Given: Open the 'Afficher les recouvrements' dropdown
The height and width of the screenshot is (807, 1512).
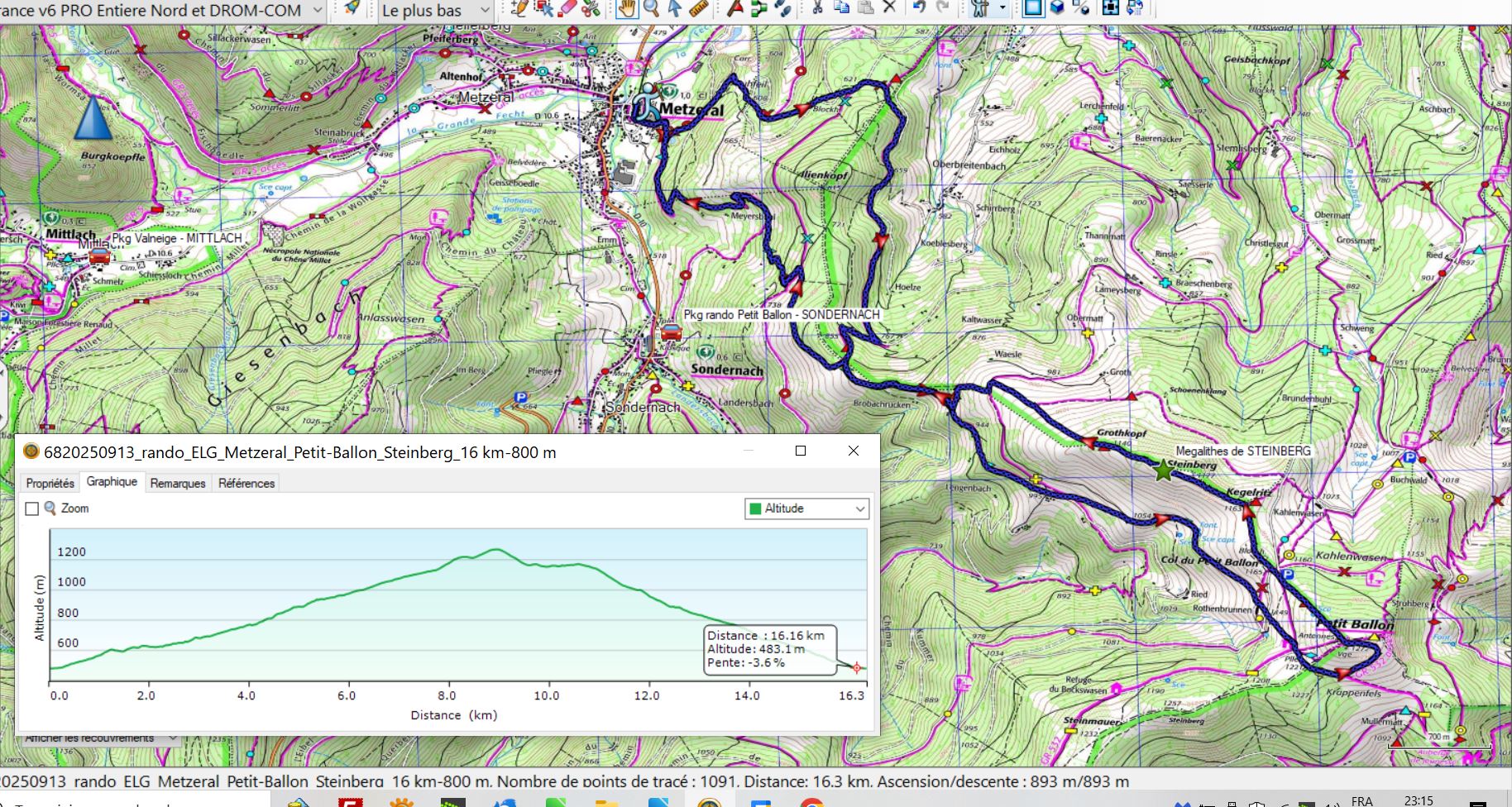Looking at the screenshot, I should point(172,738).
